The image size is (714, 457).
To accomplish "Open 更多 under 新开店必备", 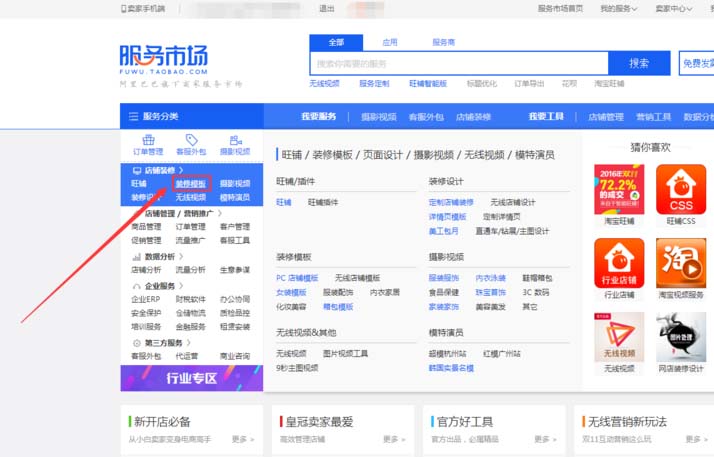I will coord(243,439).
